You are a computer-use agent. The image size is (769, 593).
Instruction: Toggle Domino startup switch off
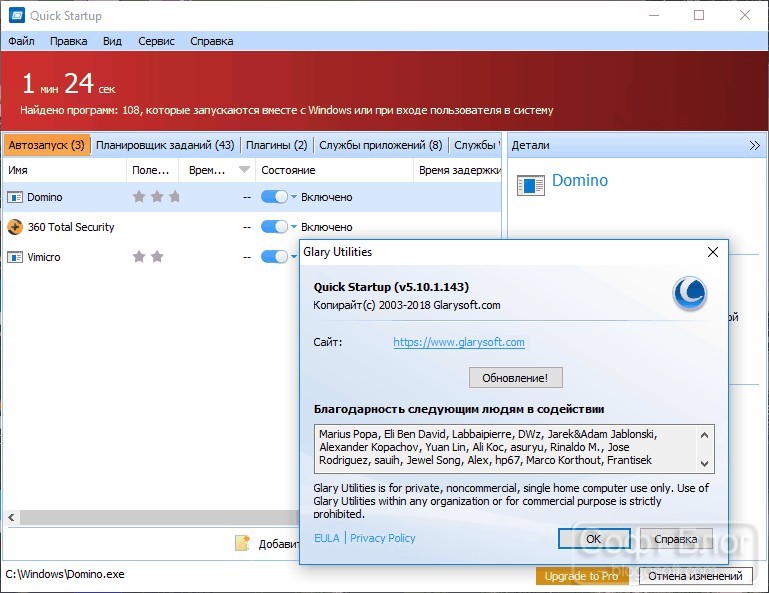point(274,197)
